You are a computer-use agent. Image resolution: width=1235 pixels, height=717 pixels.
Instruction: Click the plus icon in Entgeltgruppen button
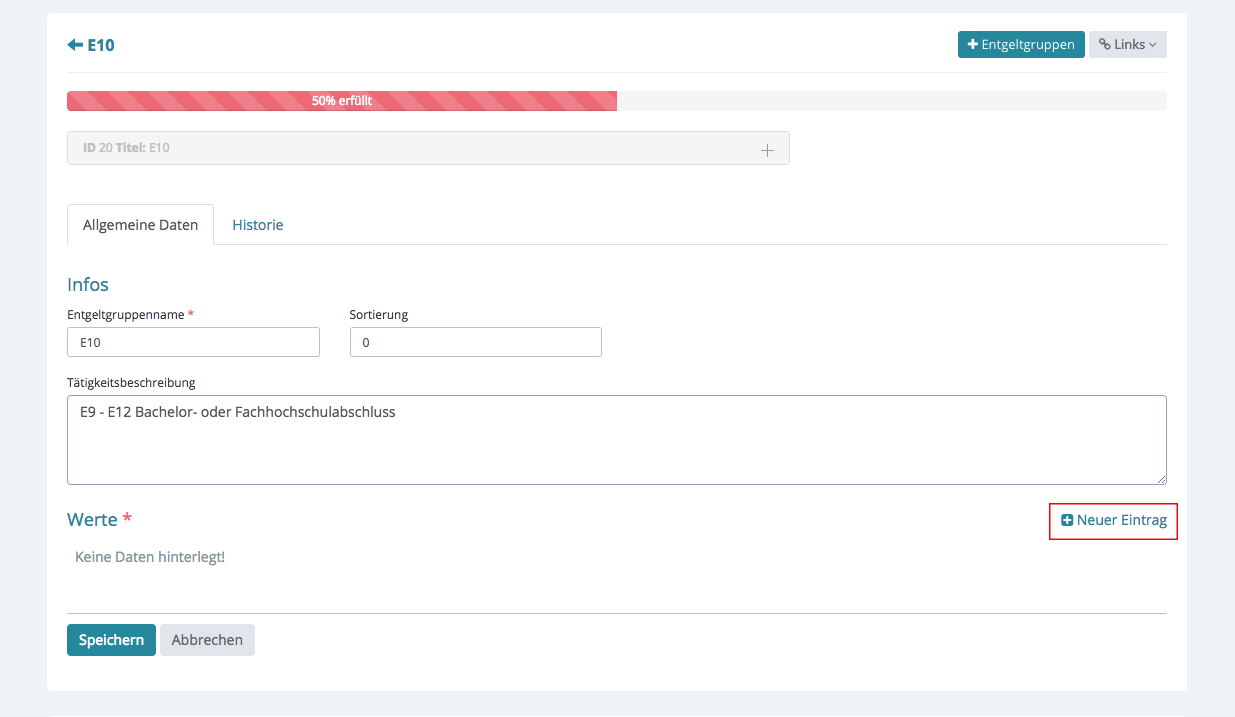(x=972, y=45)
